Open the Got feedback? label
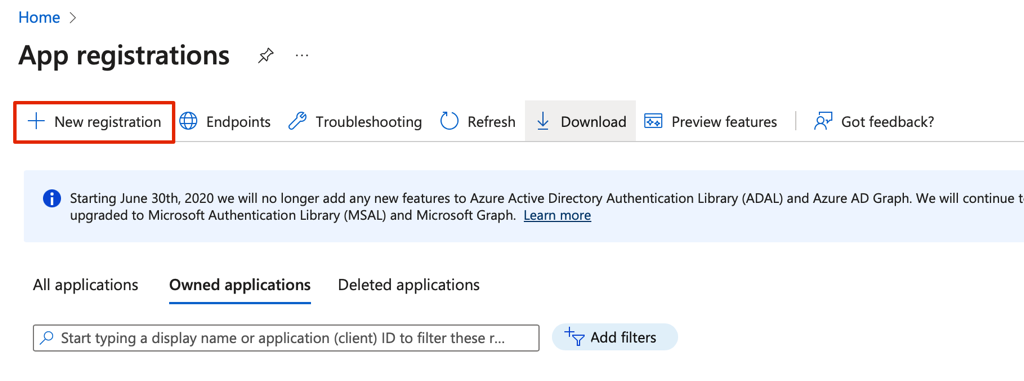The width and height of the screenshot is (1024, 381). tap(888, 122)
